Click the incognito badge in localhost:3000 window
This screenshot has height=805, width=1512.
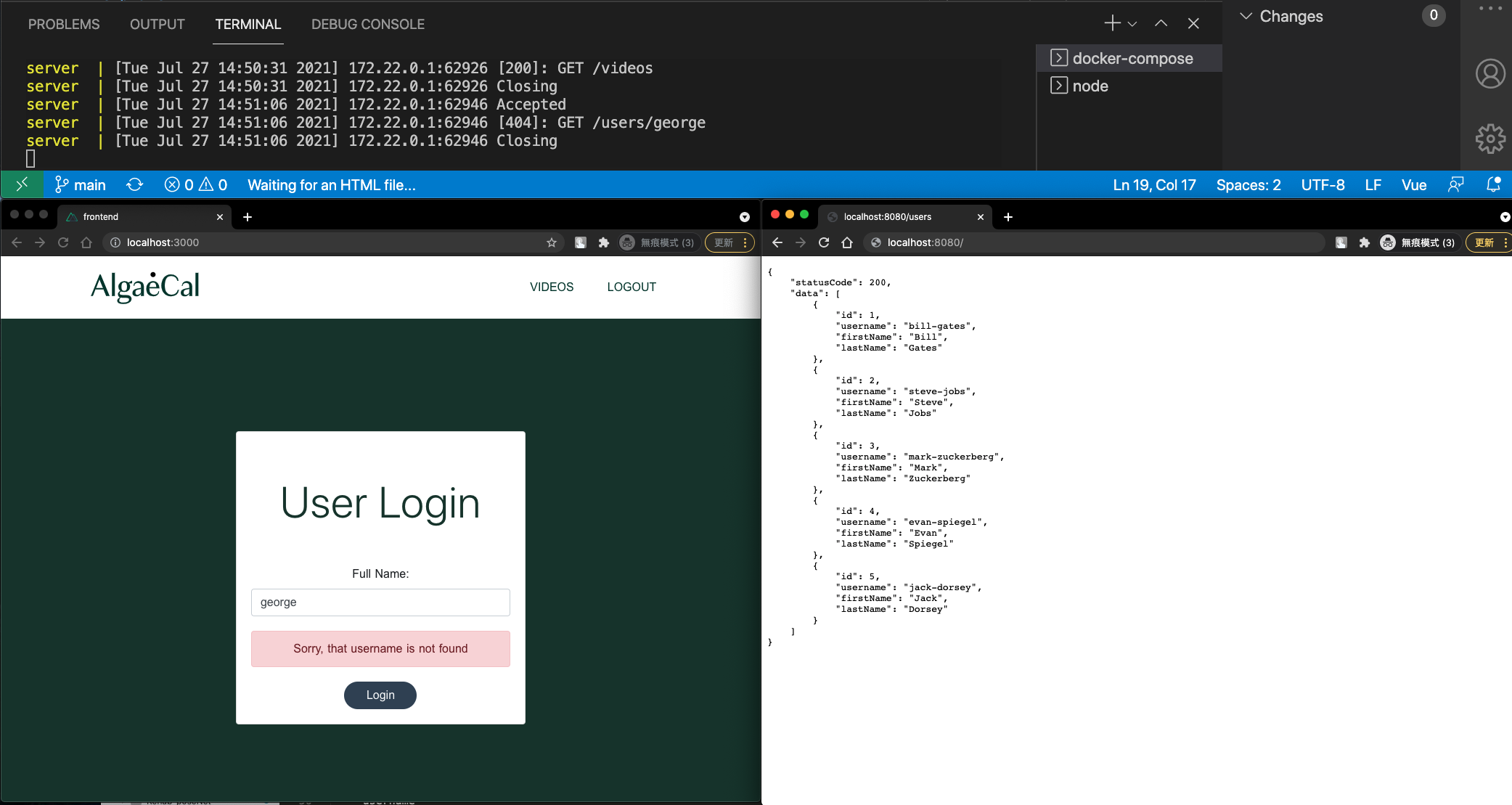click(x=658, y=242)
